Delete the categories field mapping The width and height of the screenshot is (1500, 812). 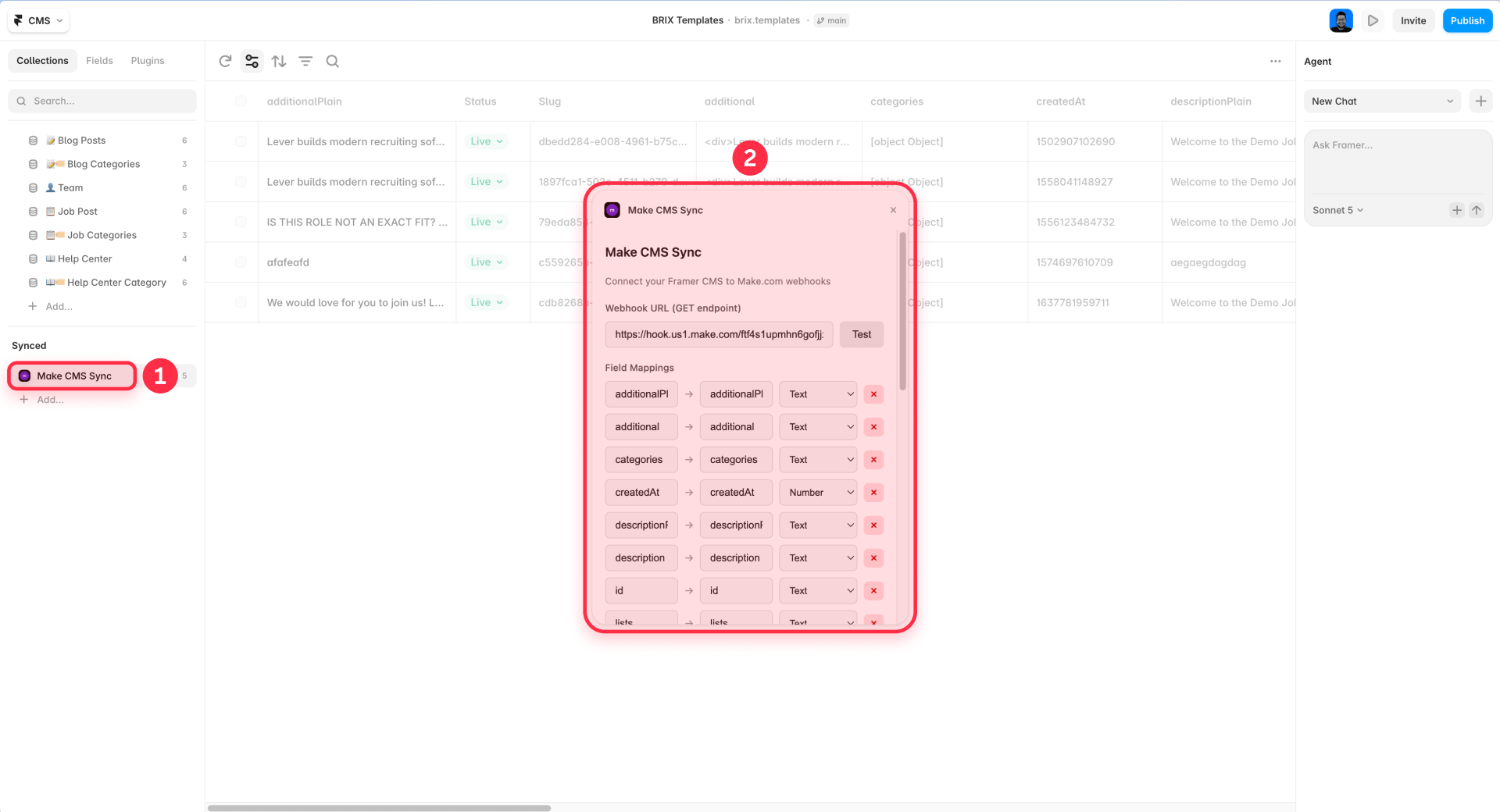click(873, 460)
